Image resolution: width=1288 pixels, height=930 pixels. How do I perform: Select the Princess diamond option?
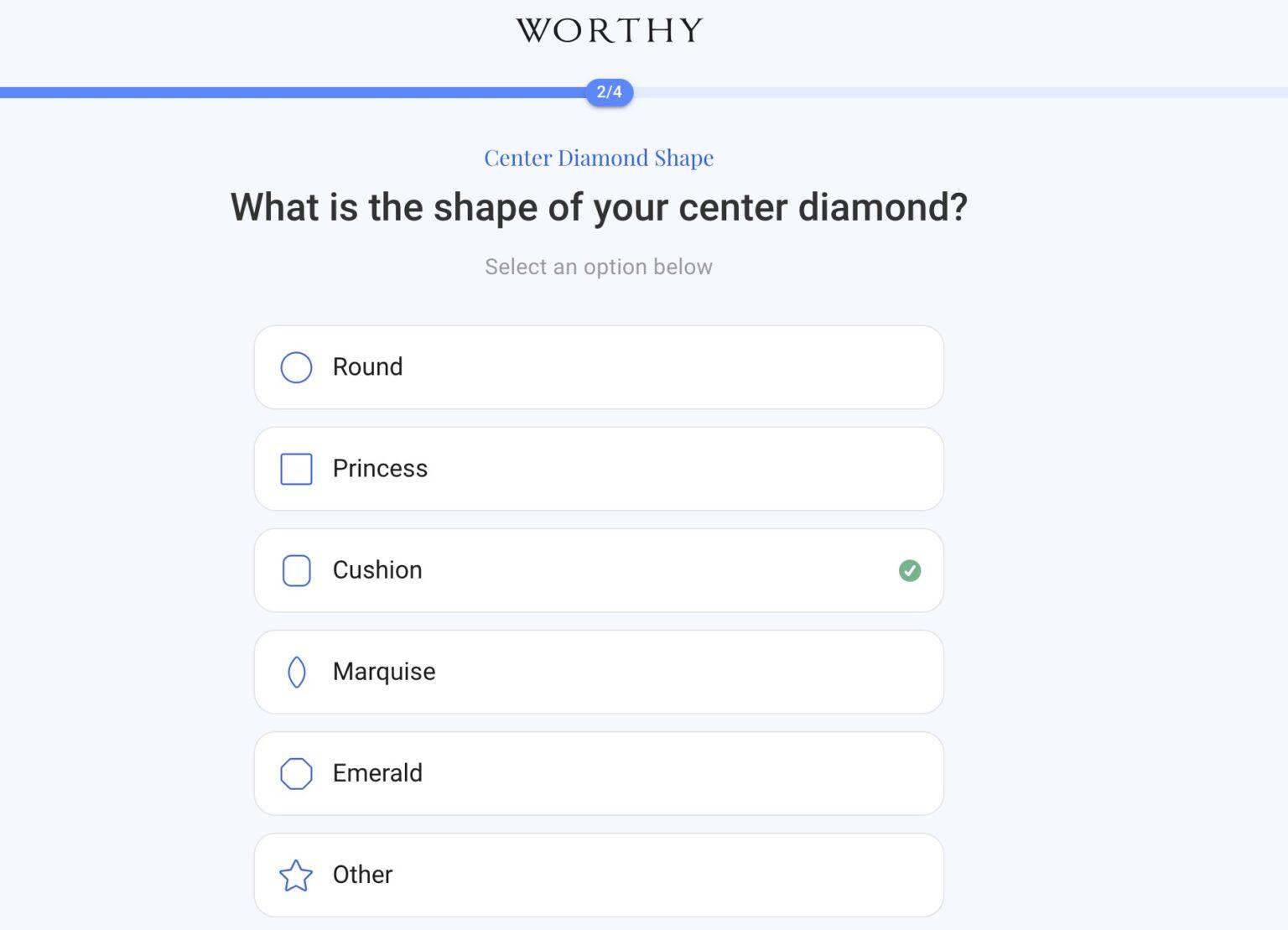598,469
